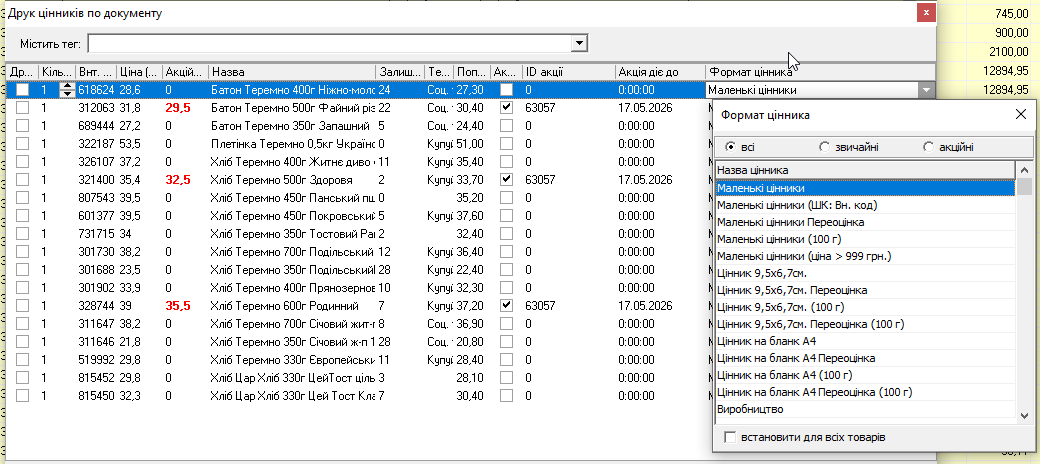1040x464 pixels.
Task: Uncheck promo checkbox for Хліб Теремно 600г Родинний
Action: point(507,306)
